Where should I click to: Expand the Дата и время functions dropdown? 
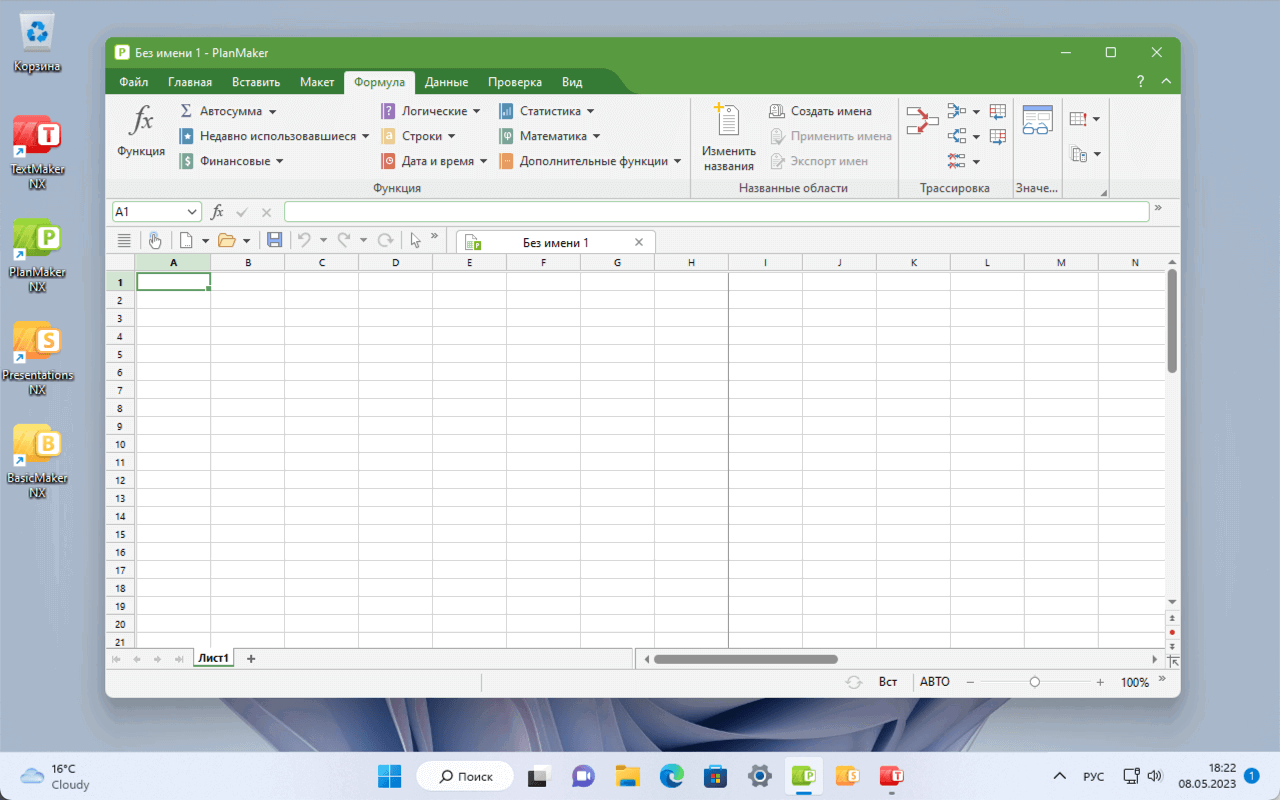point(483,161)
